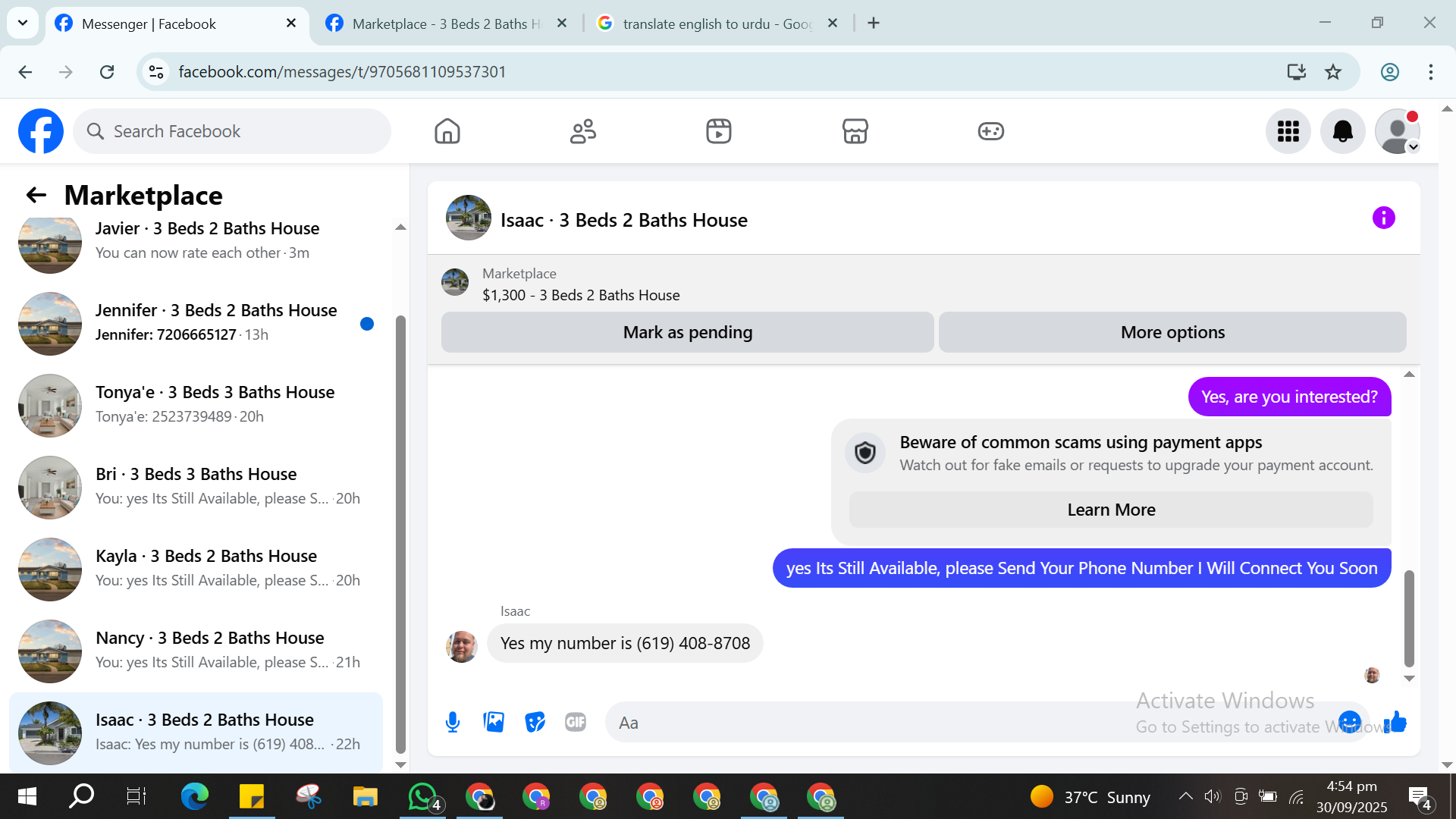
Task: Choose a sticker
Action: [x=535, y=722]
